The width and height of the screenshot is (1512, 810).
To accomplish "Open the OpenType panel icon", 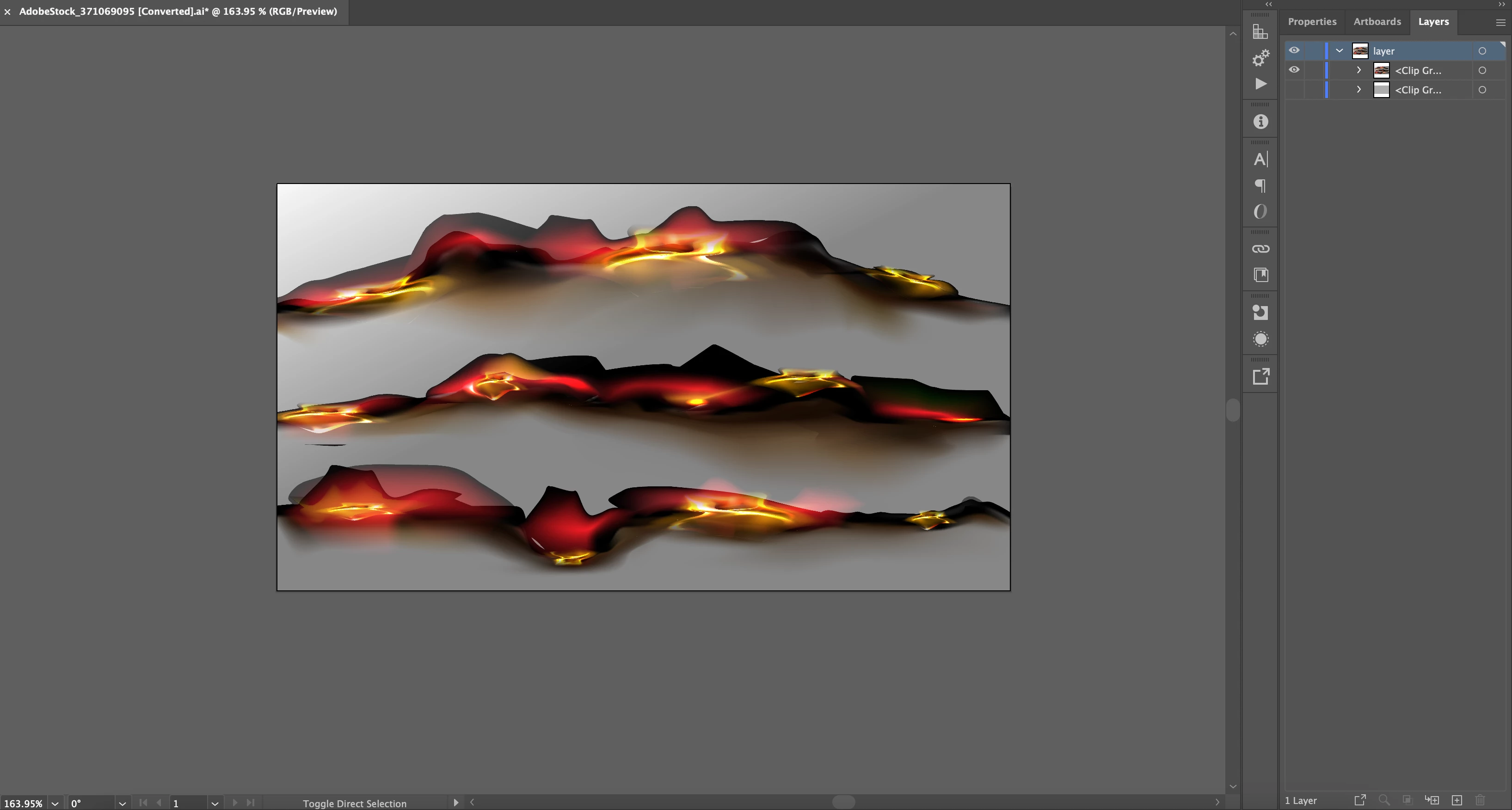I will pos(1260,211).
